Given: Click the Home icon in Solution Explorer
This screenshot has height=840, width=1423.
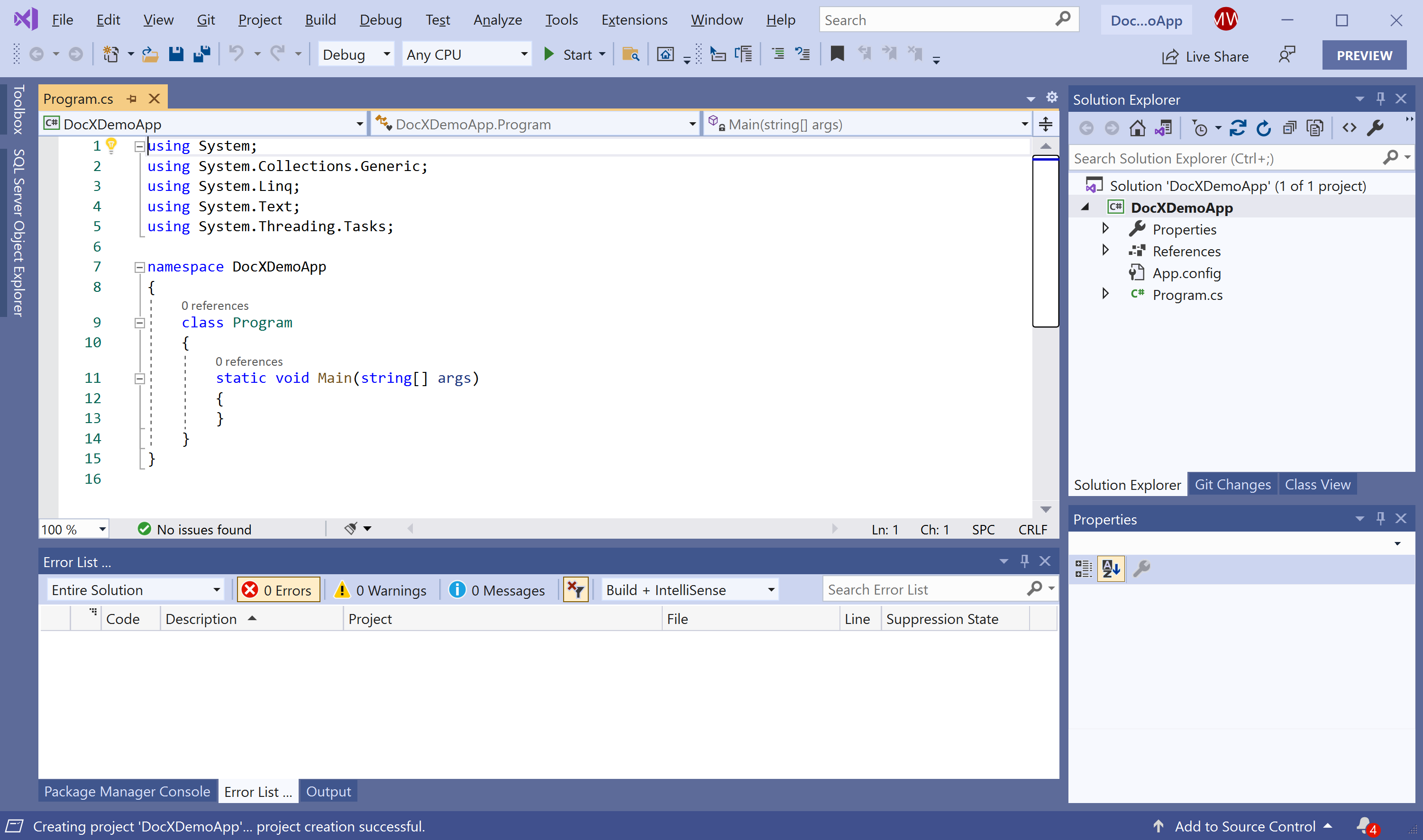Looking at the screenshot, I should 1137,128.
